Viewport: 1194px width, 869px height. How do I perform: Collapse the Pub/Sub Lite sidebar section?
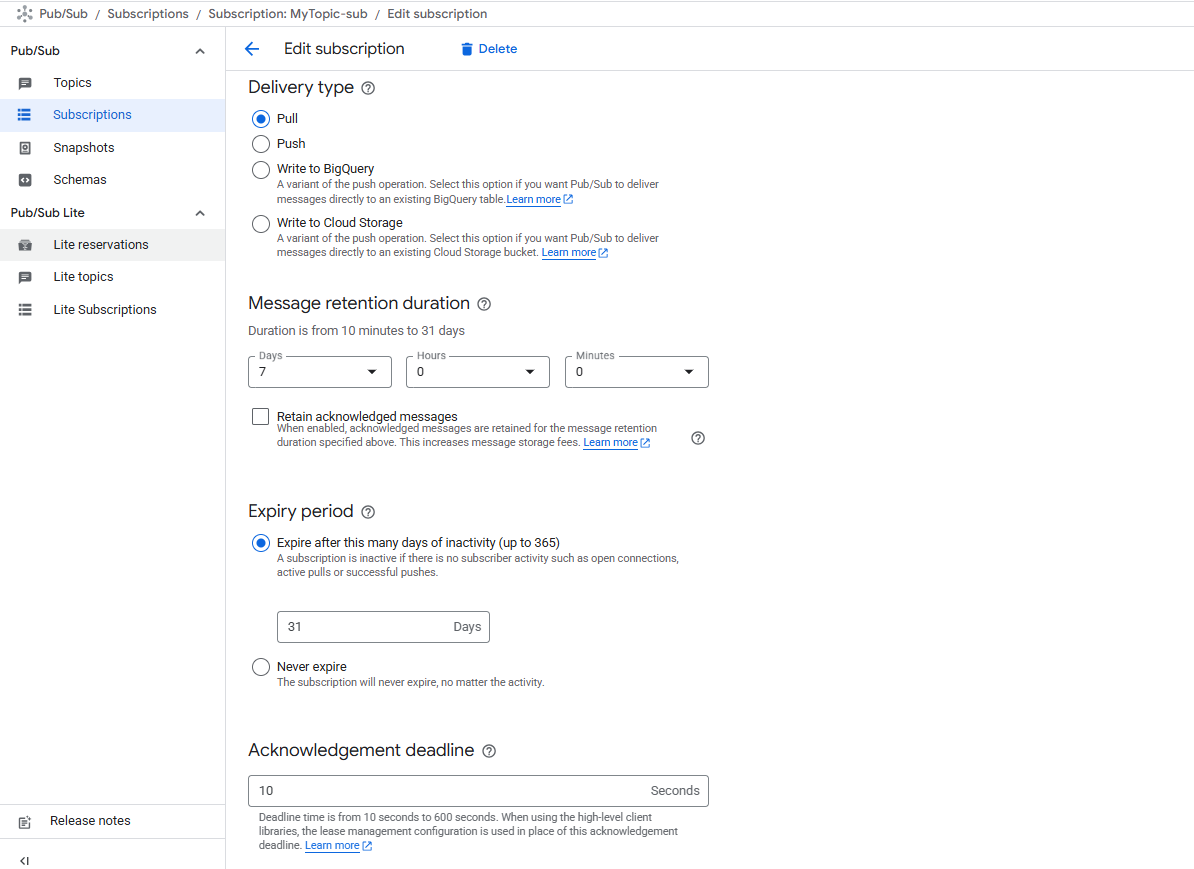click(x=199, y=213)
